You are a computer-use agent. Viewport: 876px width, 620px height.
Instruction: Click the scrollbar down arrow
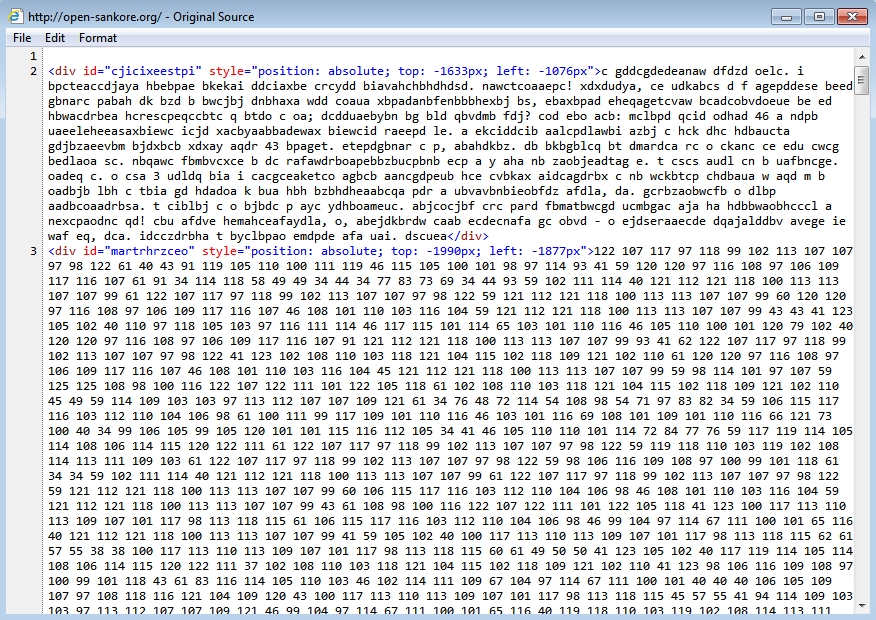[861, 604]
